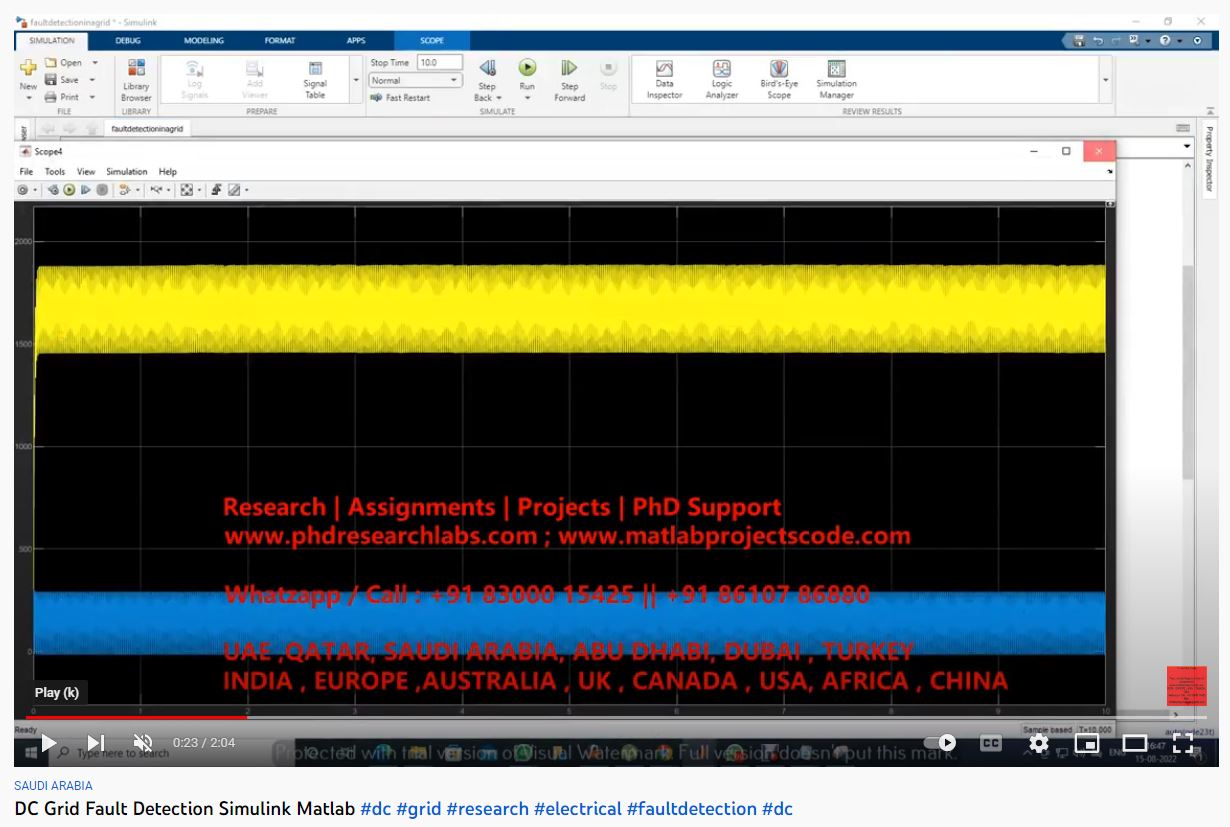Open the #research hashtag link
1230x827 pixels.
tap(487, 808)
